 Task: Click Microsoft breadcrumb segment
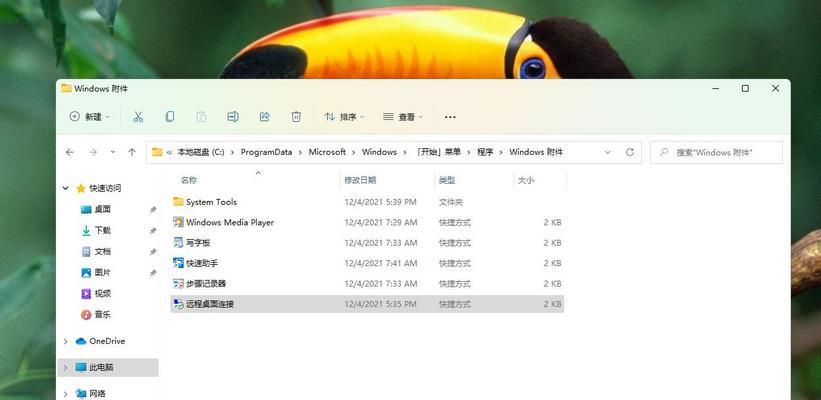pyautogui.click(x=327, y=152)
